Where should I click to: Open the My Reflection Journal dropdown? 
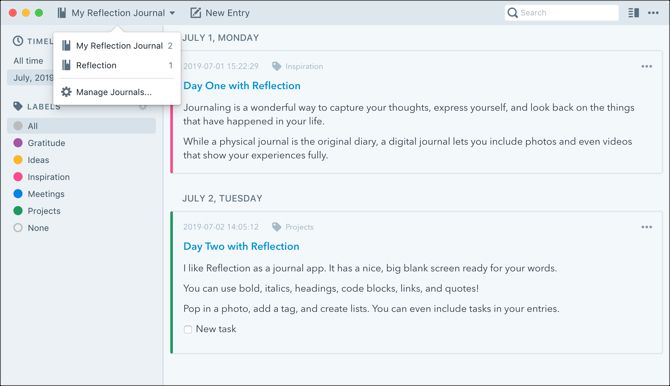click(x=116, y=13)
